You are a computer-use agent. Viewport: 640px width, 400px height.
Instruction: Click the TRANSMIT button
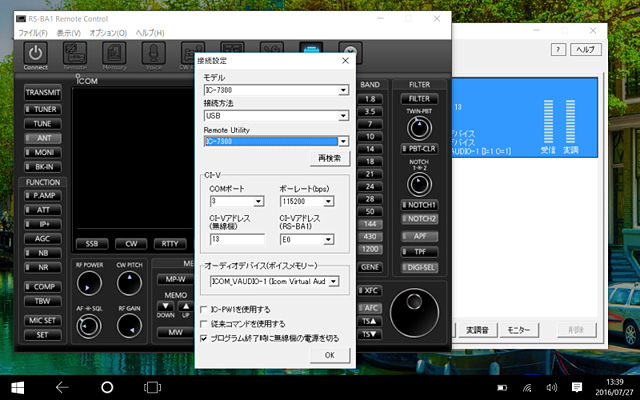pos(42,93)
